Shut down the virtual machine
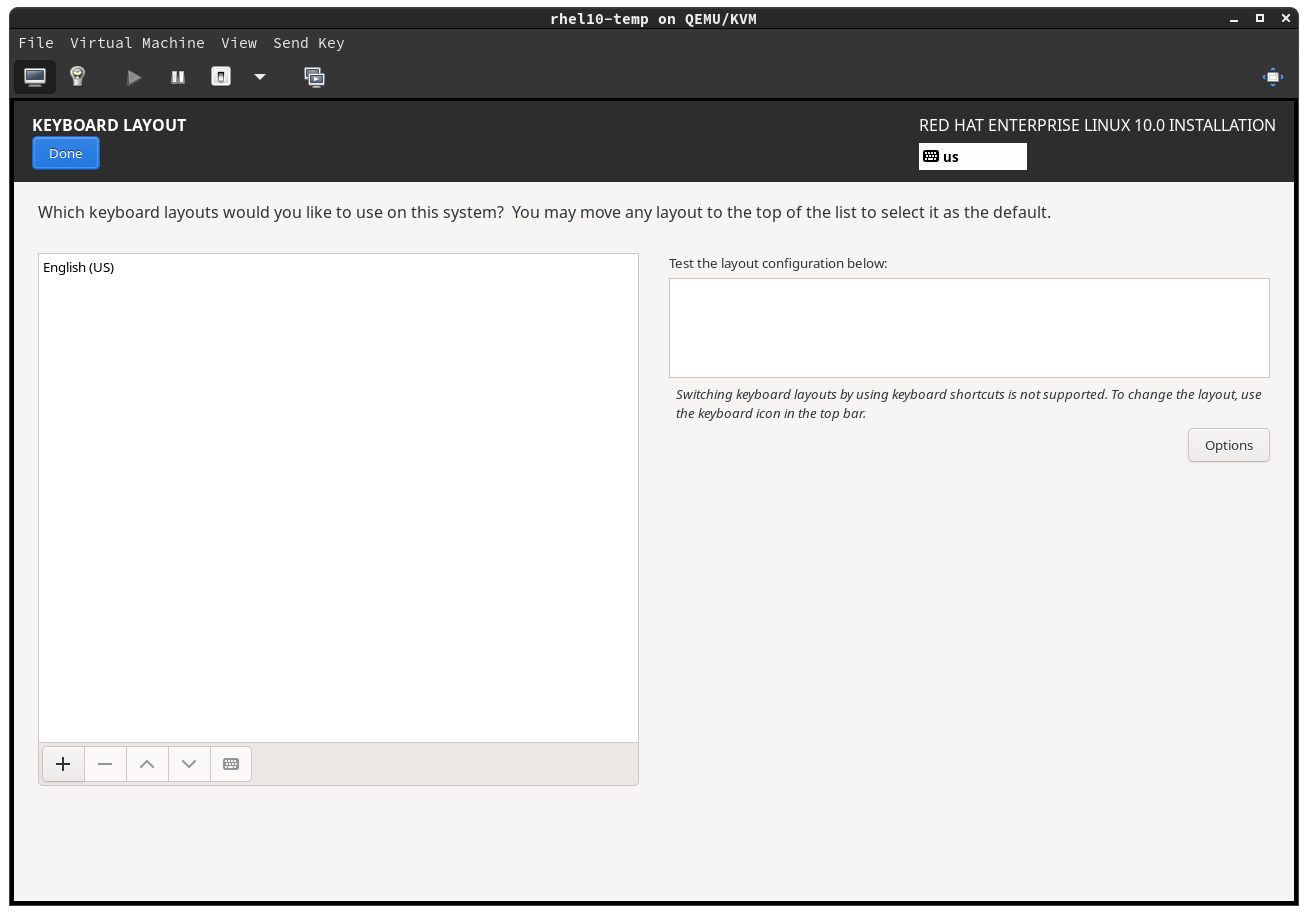1308x915 pixels. click(x=221, y=77)
